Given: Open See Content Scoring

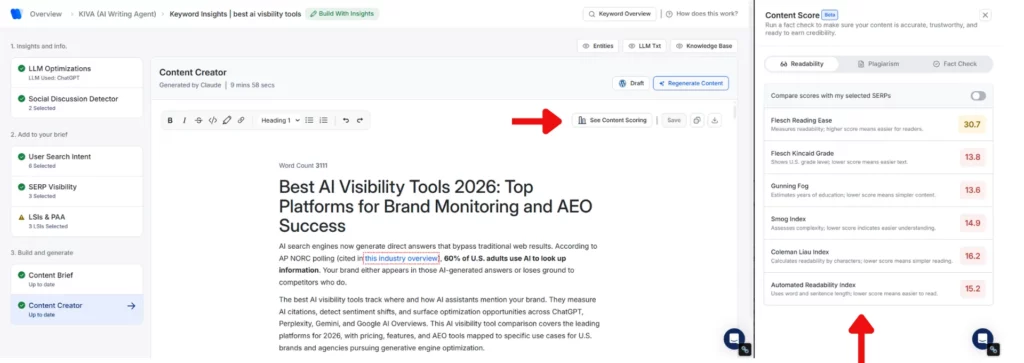Looking at the screenshot, I should coord(612,120).
